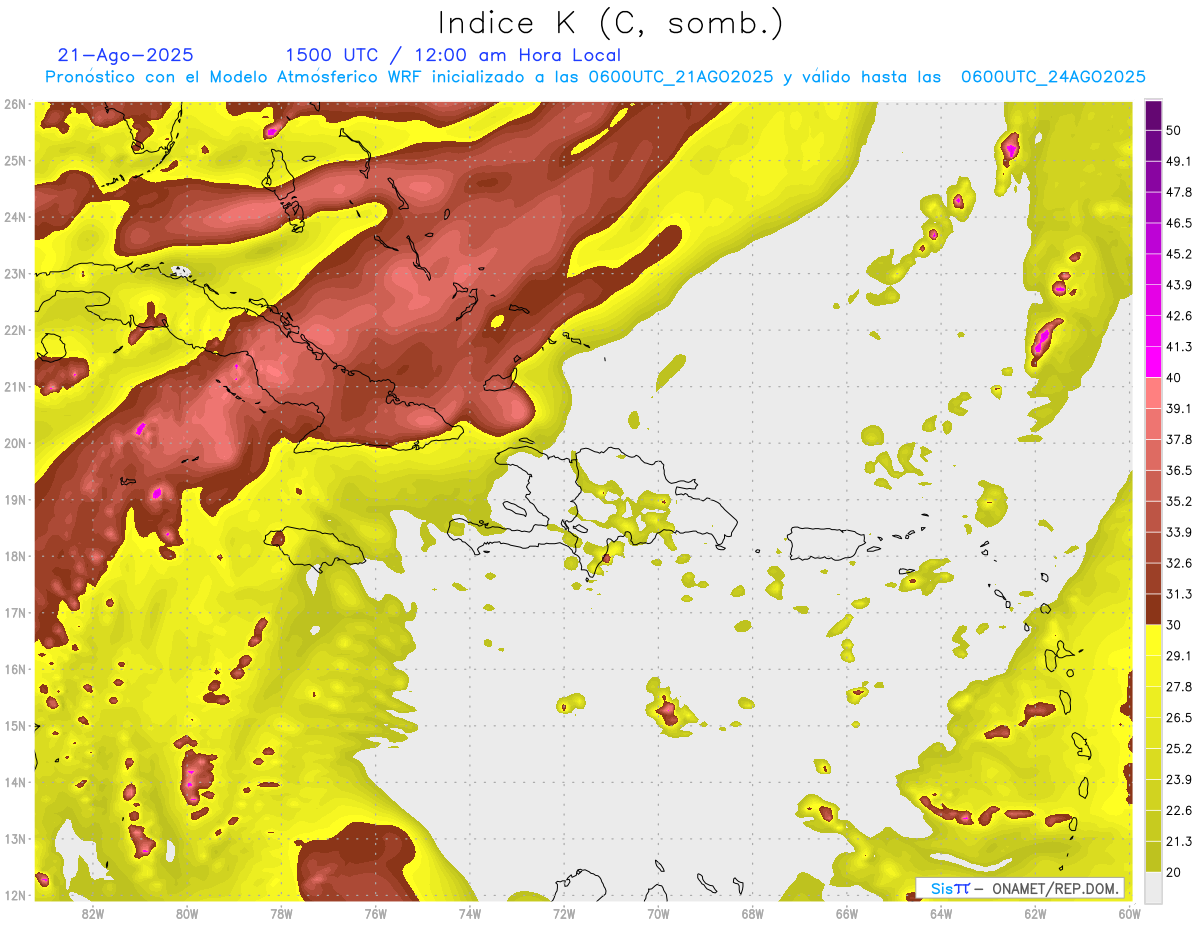Click the longitude tick label '78W'
1200x927 pixels.
pos(281,914)
